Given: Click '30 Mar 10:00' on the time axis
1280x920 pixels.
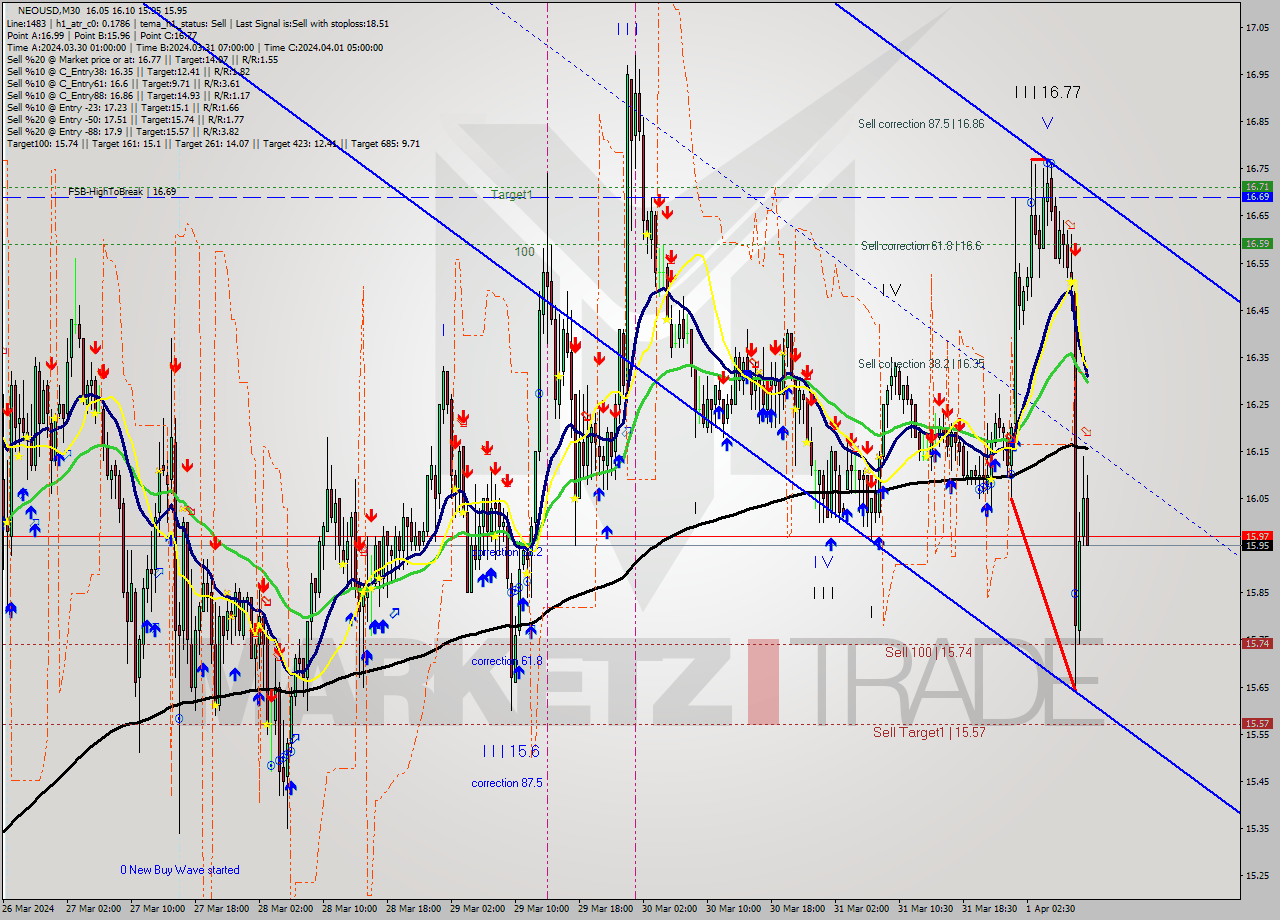Looking at the screenshot, I should point(733,909).
